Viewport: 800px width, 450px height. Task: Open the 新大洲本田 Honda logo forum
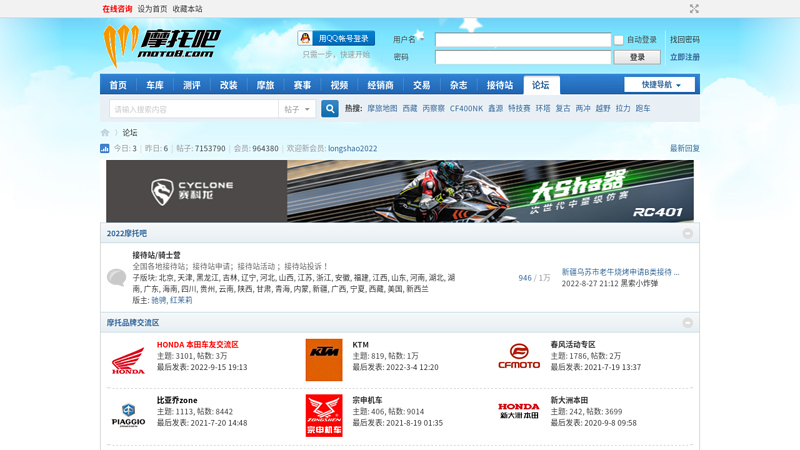pyautogui.click(x=519, y=411)
